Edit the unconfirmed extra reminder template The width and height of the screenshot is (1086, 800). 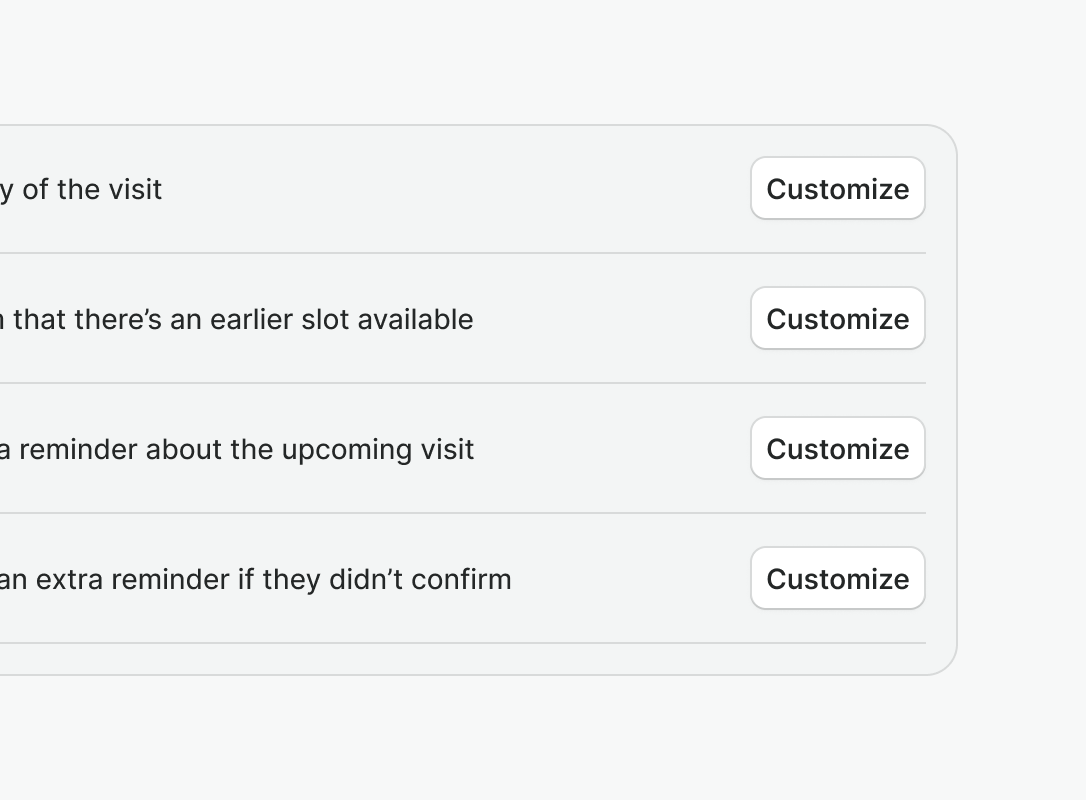(837, 578)
